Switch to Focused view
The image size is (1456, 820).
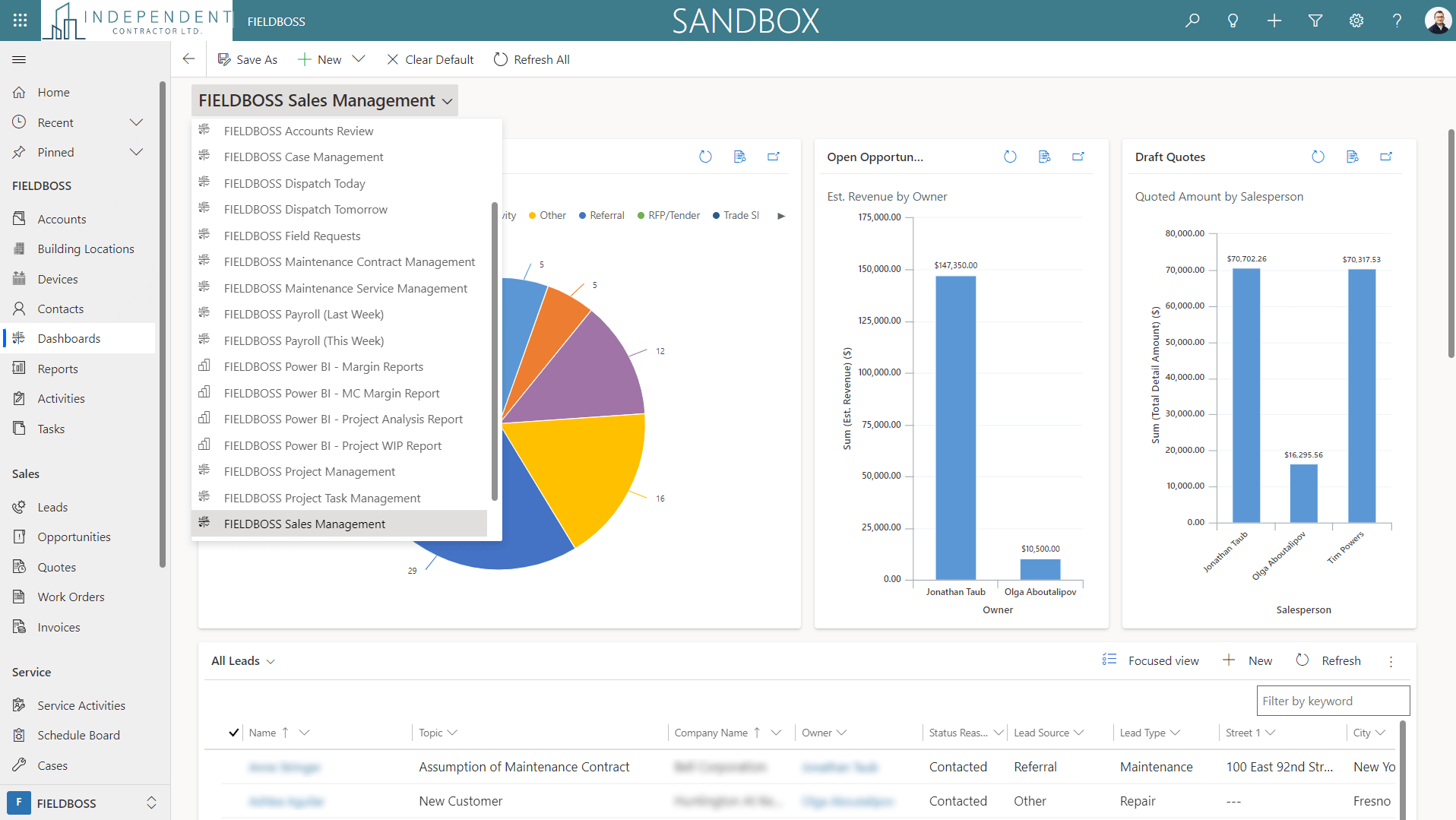pos(1151,661)
